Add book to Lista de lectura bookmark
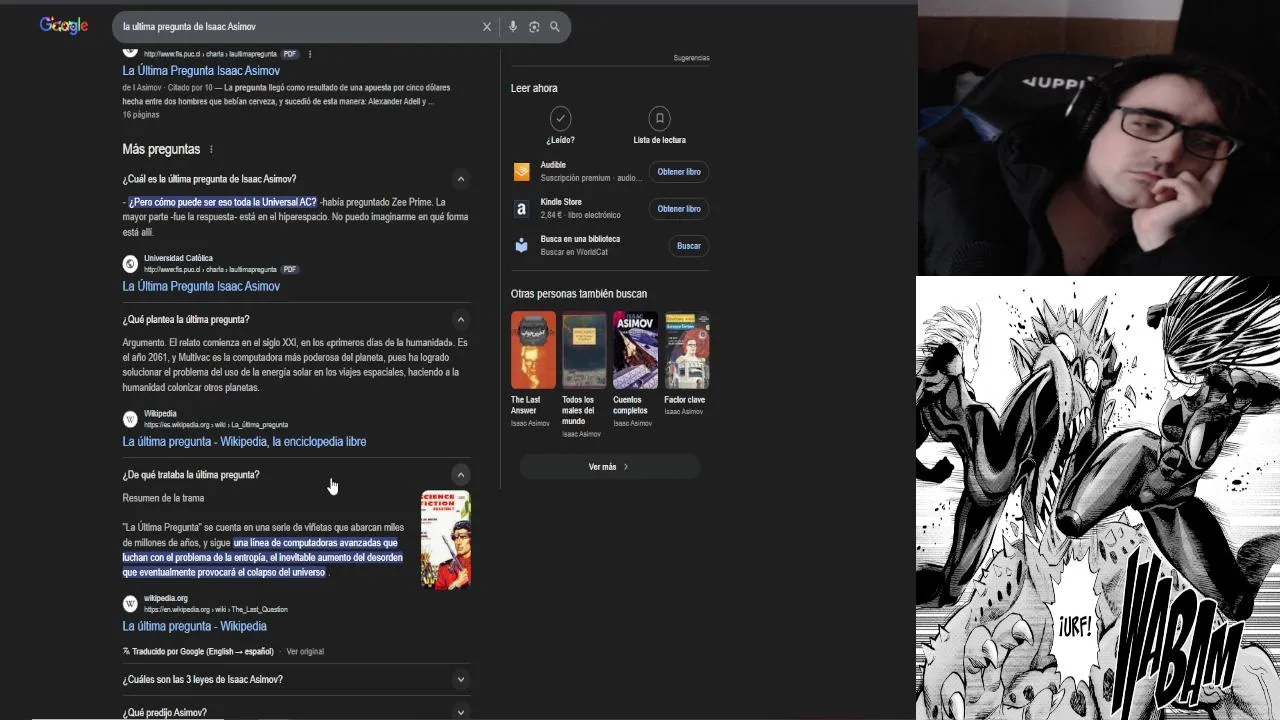This screenshot has height=720, width=1280. (659, 118)
